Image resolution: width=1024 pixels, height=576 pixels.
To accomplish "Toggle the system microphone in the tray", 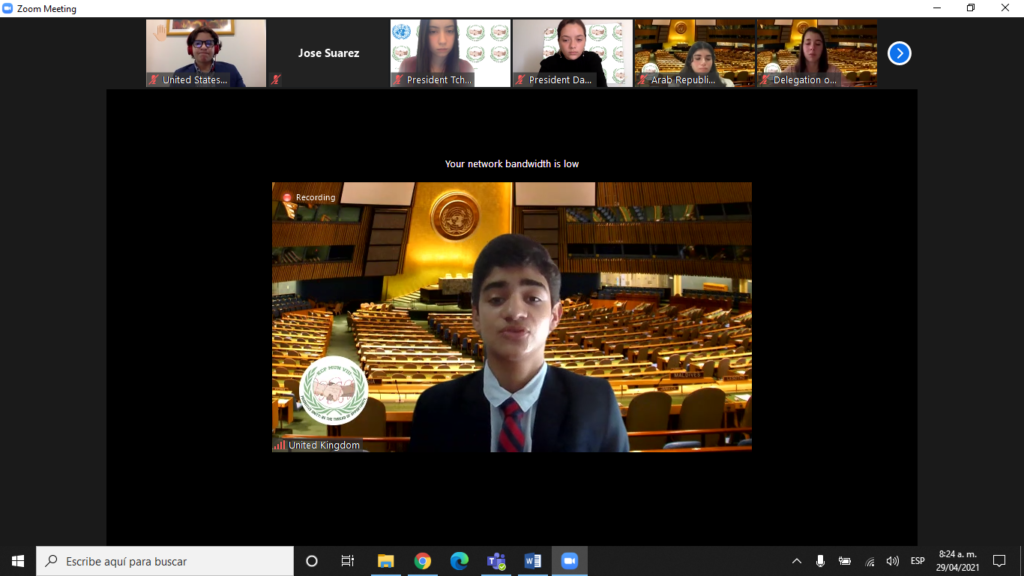I will coord(820,561).
